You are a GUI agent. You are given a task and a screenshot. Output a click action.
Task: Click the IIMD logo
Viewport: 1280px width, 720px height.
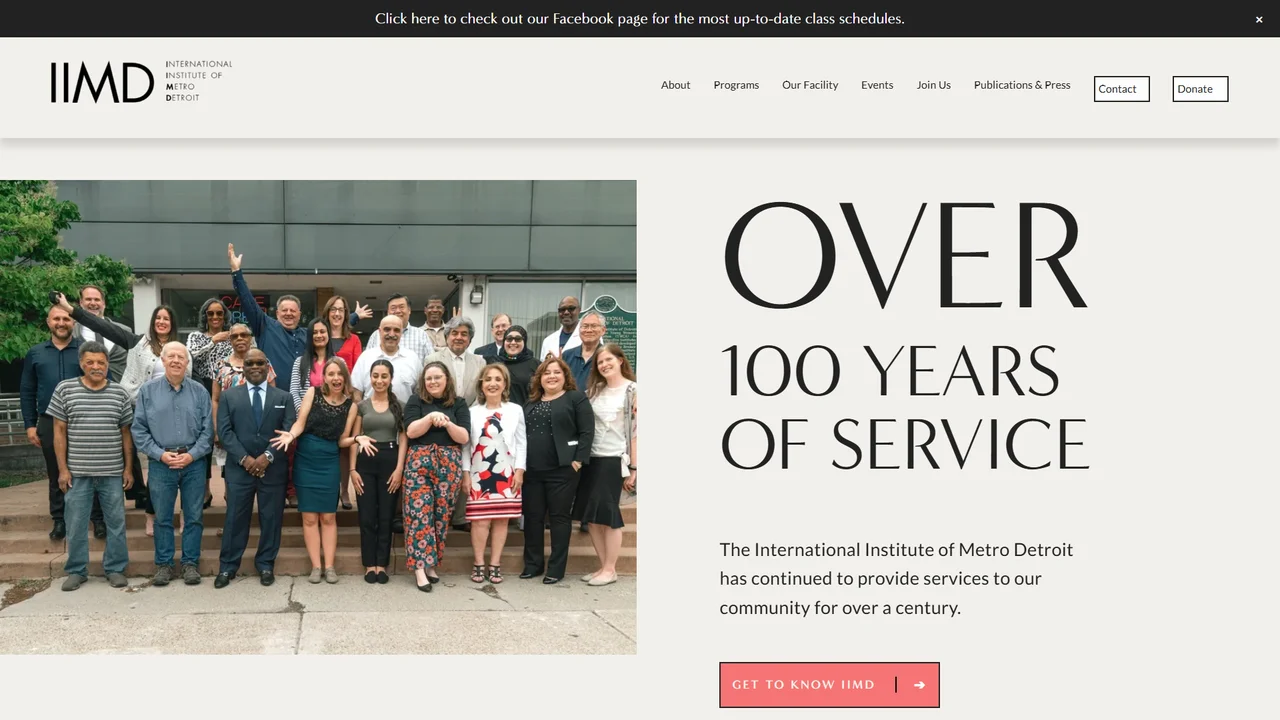tap(141, 82)
